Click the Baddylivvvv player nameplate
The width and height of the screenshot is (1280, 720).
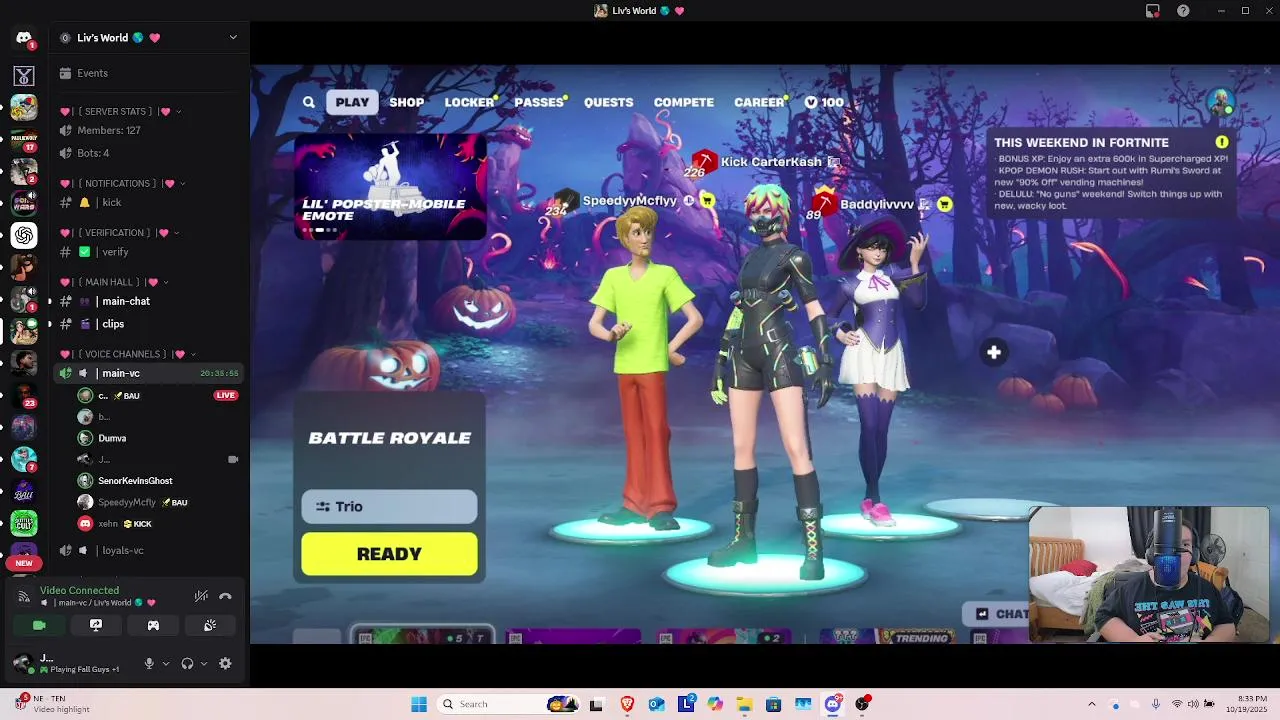pyautogui.click(x=877, y=204)
